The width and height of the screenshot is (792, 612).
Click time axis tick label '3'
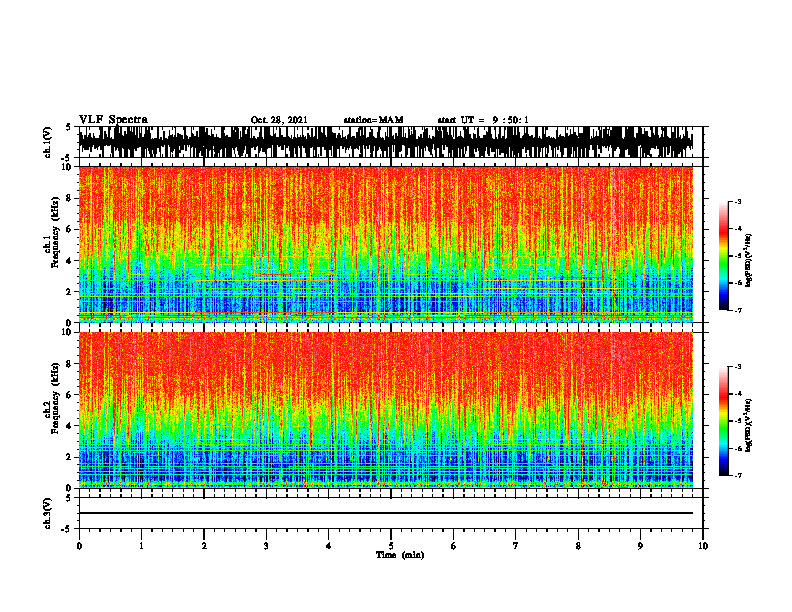coord(266,546)
